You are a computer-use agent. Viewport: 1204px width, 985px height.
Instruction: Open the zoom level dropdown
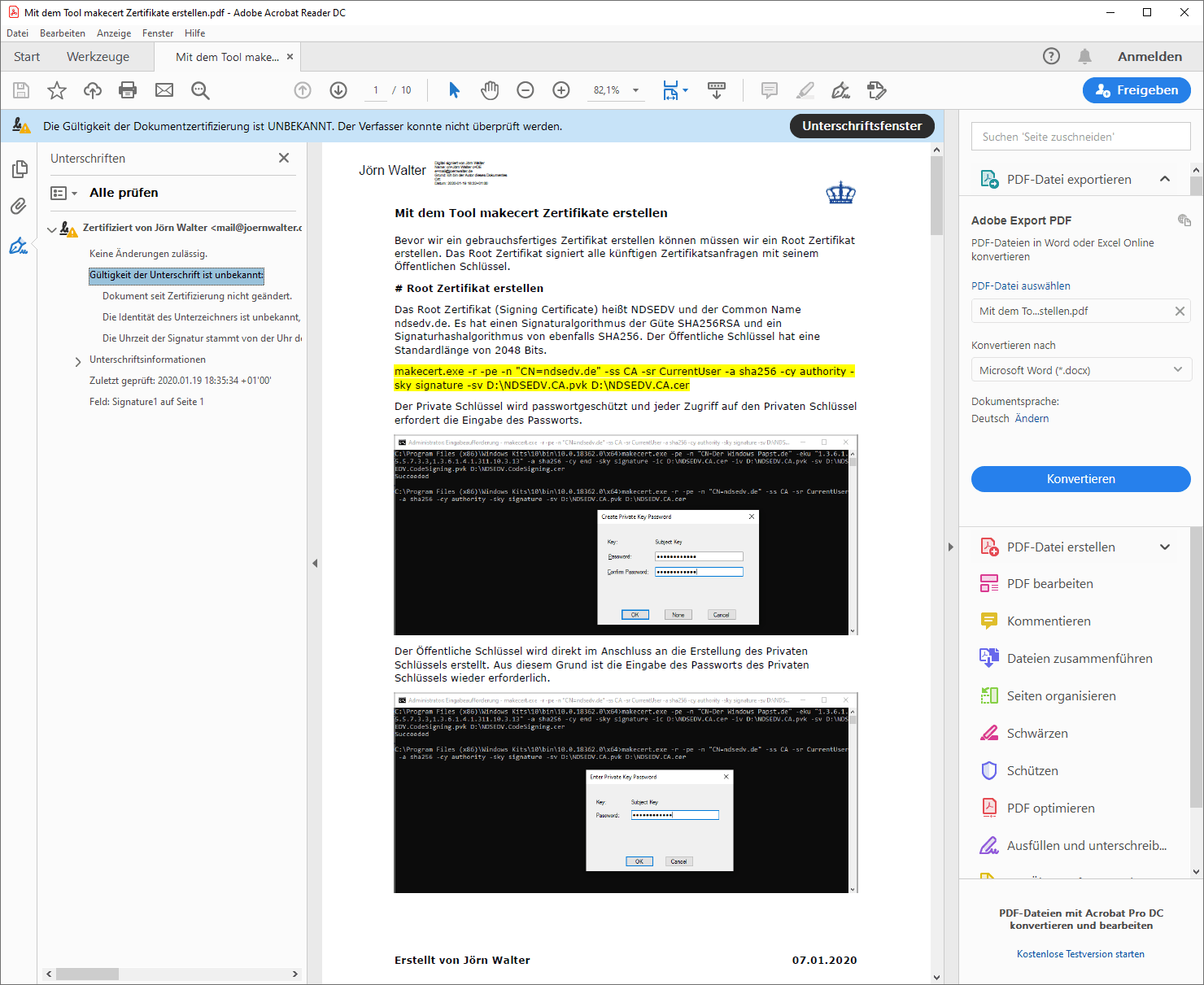(x=635, y=90)
